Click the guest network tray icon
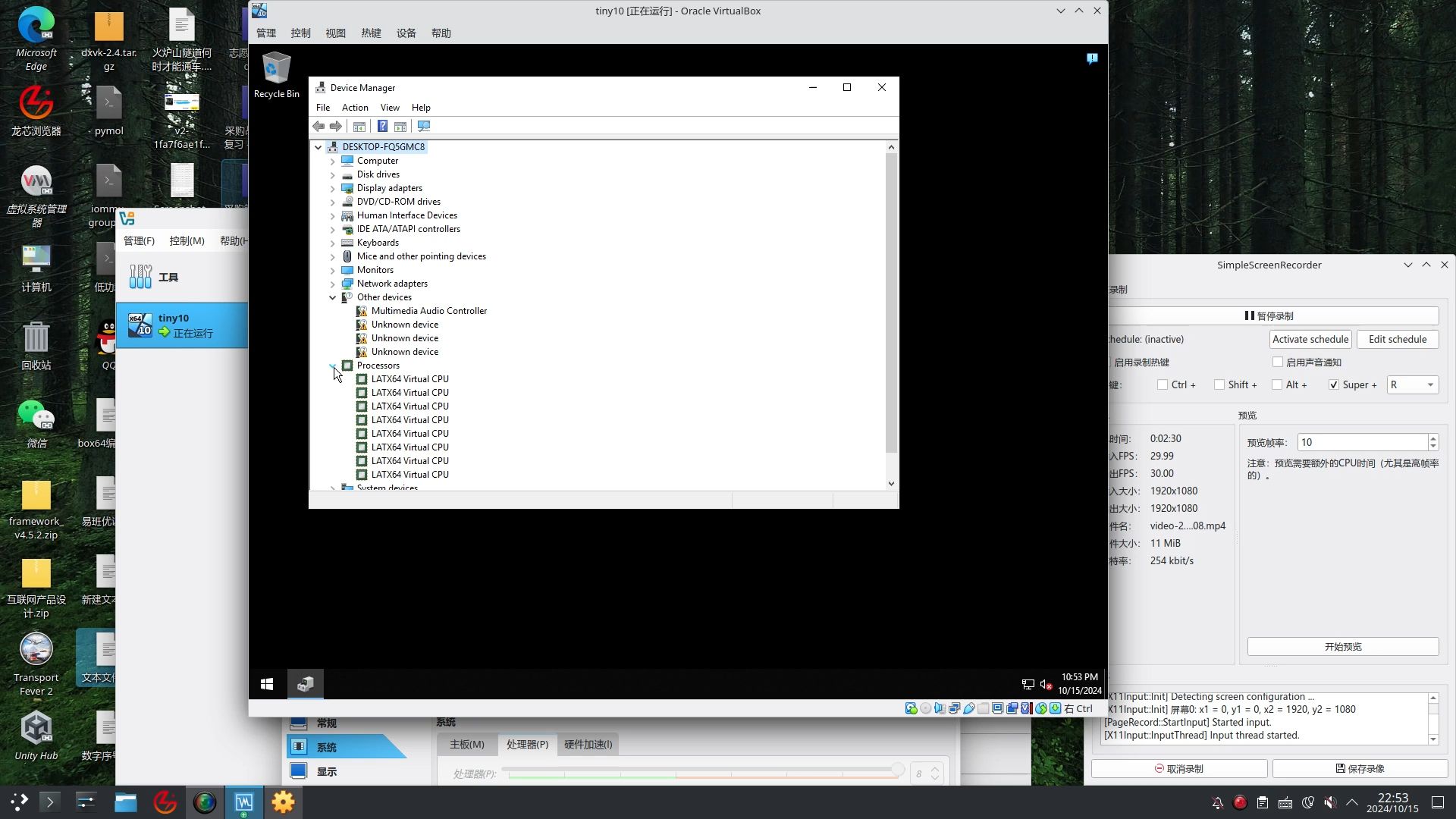Image resolution: width=1456 pixels, height=819 pixels. [1028, 685]
